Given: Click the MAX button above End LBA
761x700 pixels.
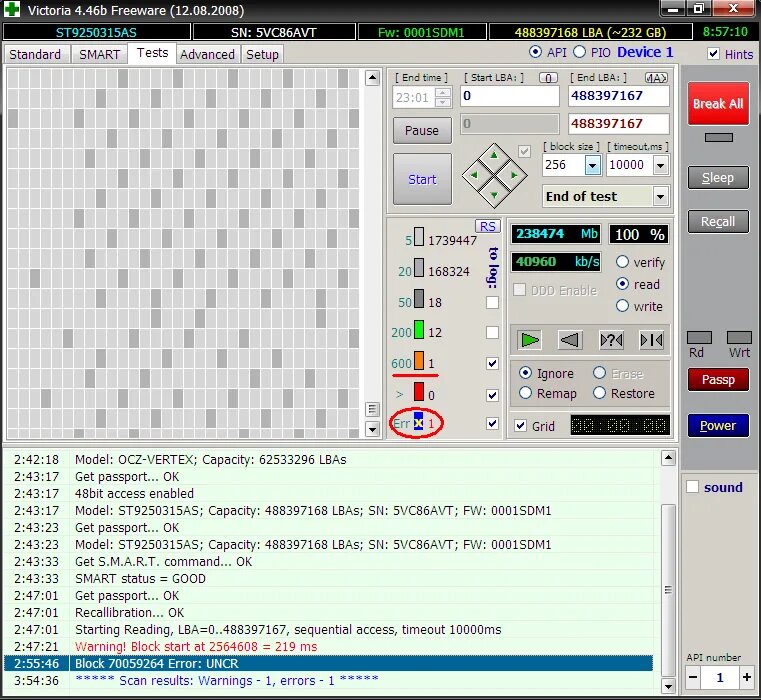Looking at the screenshot, I should [656, 78].
